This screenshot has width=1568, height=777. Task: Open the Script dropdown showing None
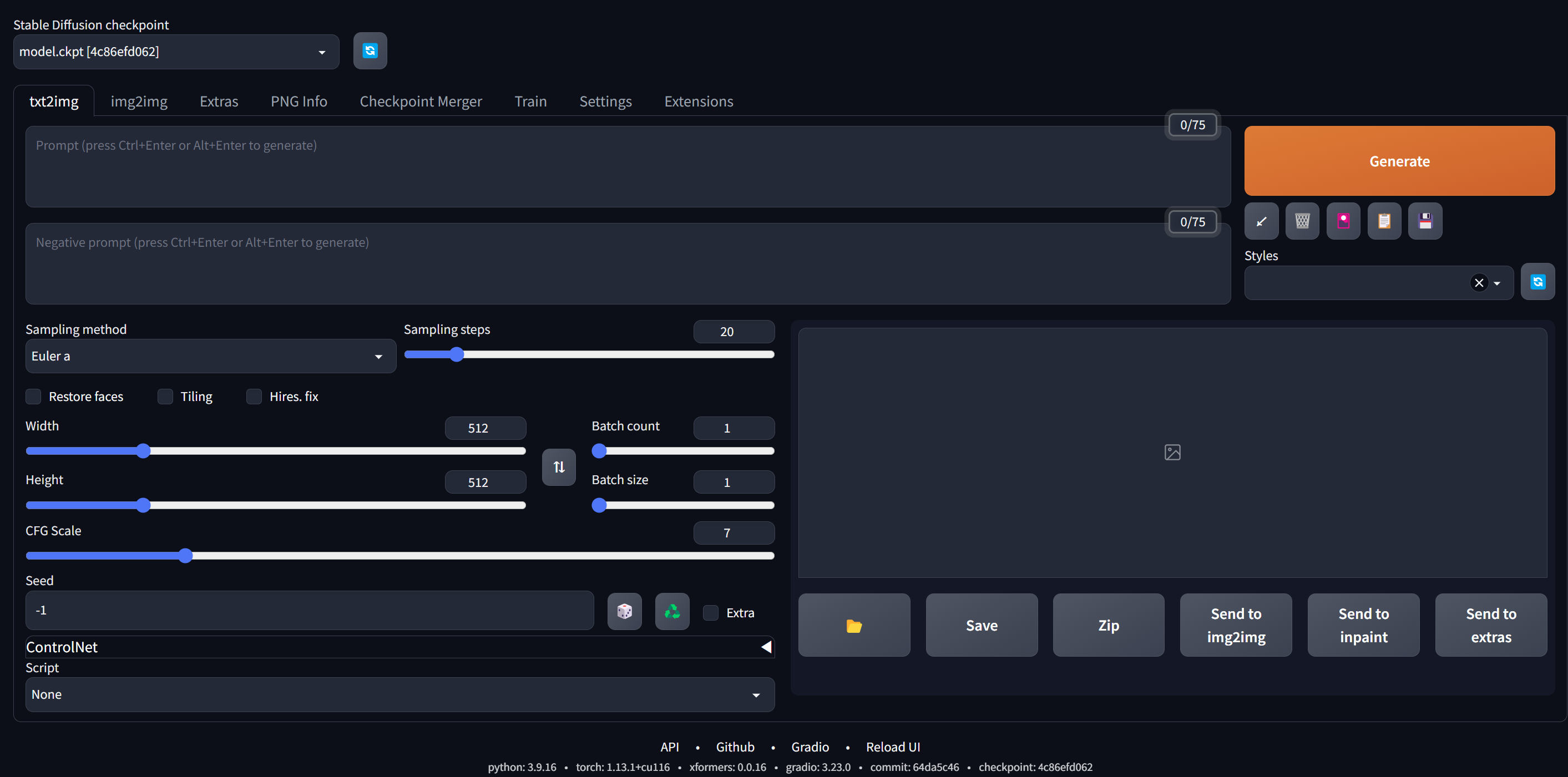(x=399, y=694)
